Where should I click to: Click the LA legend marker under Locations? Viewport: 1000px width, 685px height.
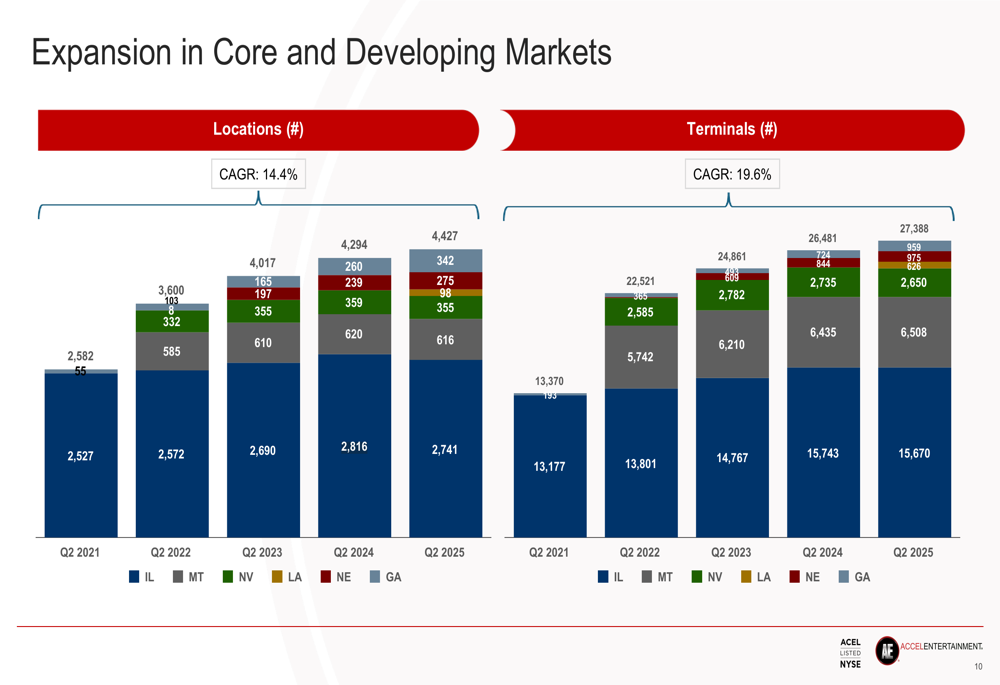(x=277, y=577)
